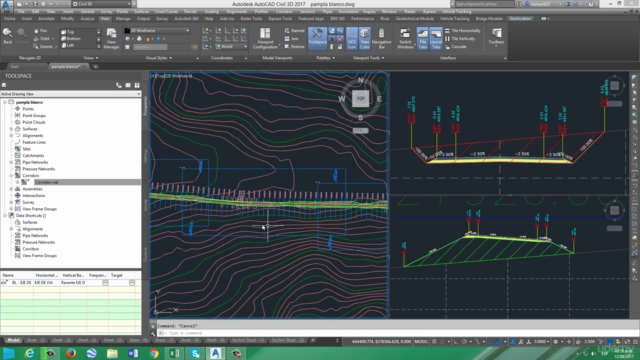This screenshot has width=640, height=360.
Task: Select Alignments under pampla blanco
Action: pyautogui.click(x=33, y=136)
